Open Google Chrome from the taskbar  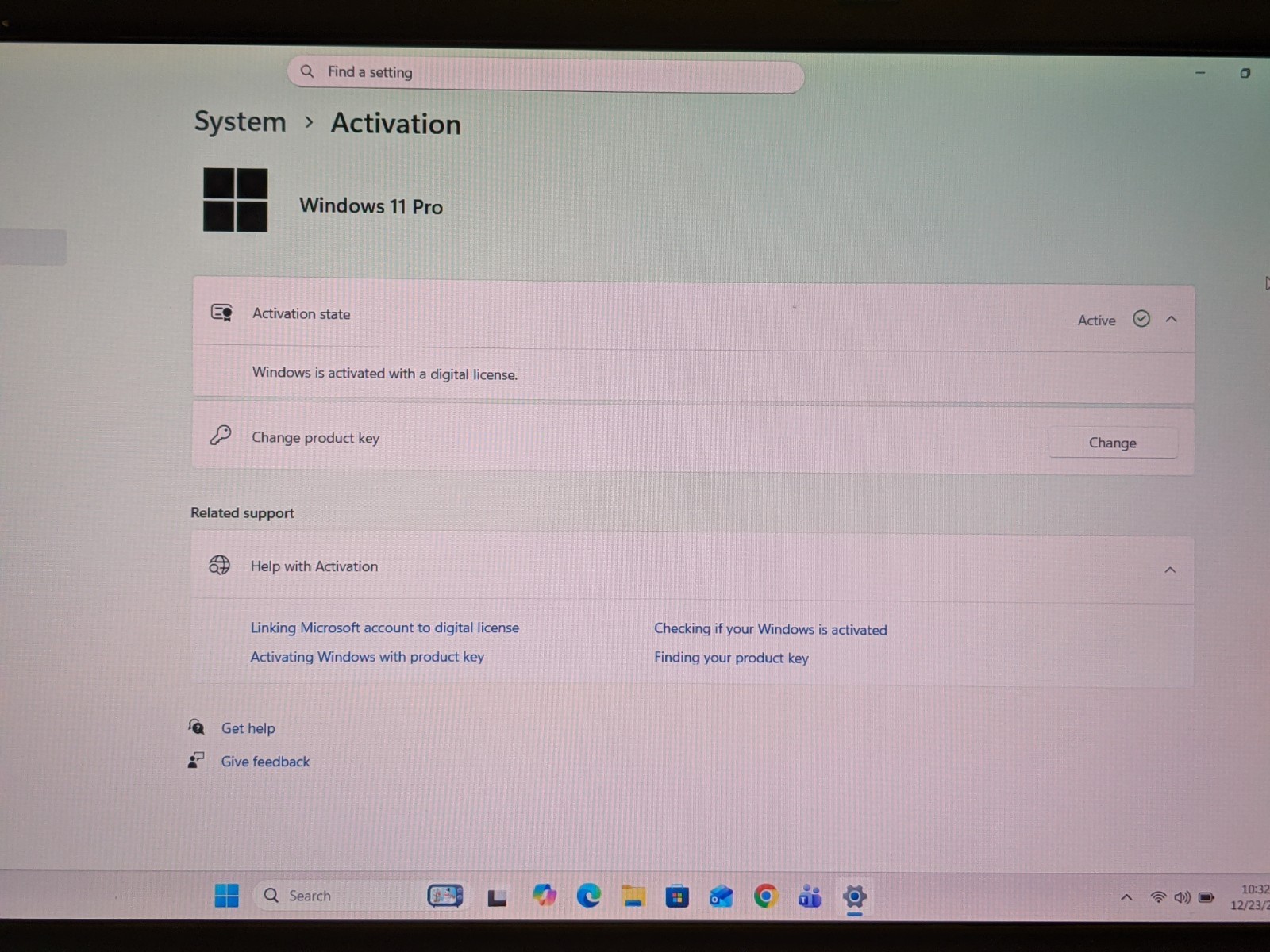coord(766,896)
